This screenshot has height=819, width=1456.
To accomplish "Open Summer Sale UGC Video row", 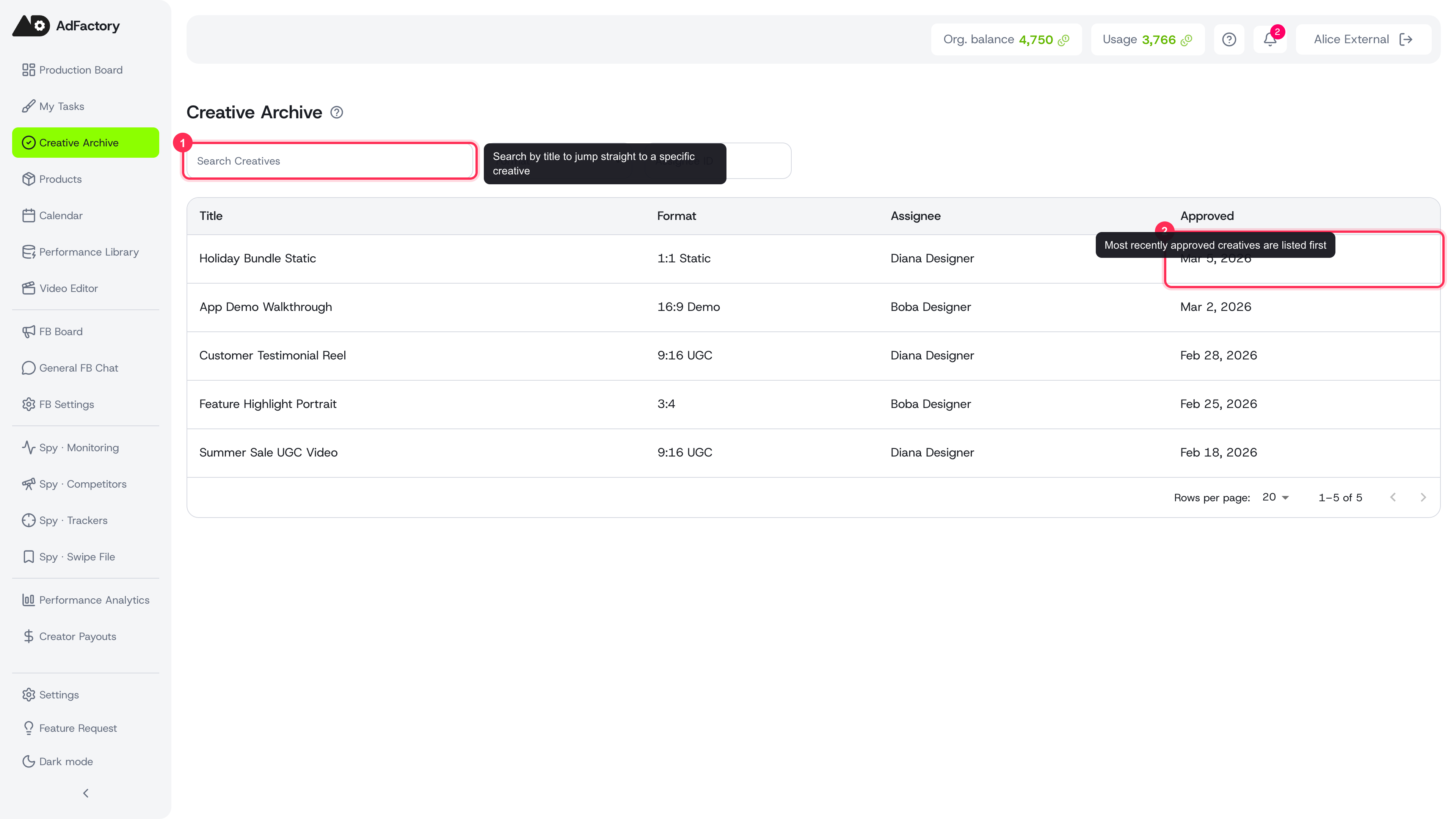I will [x=813, y=453].
